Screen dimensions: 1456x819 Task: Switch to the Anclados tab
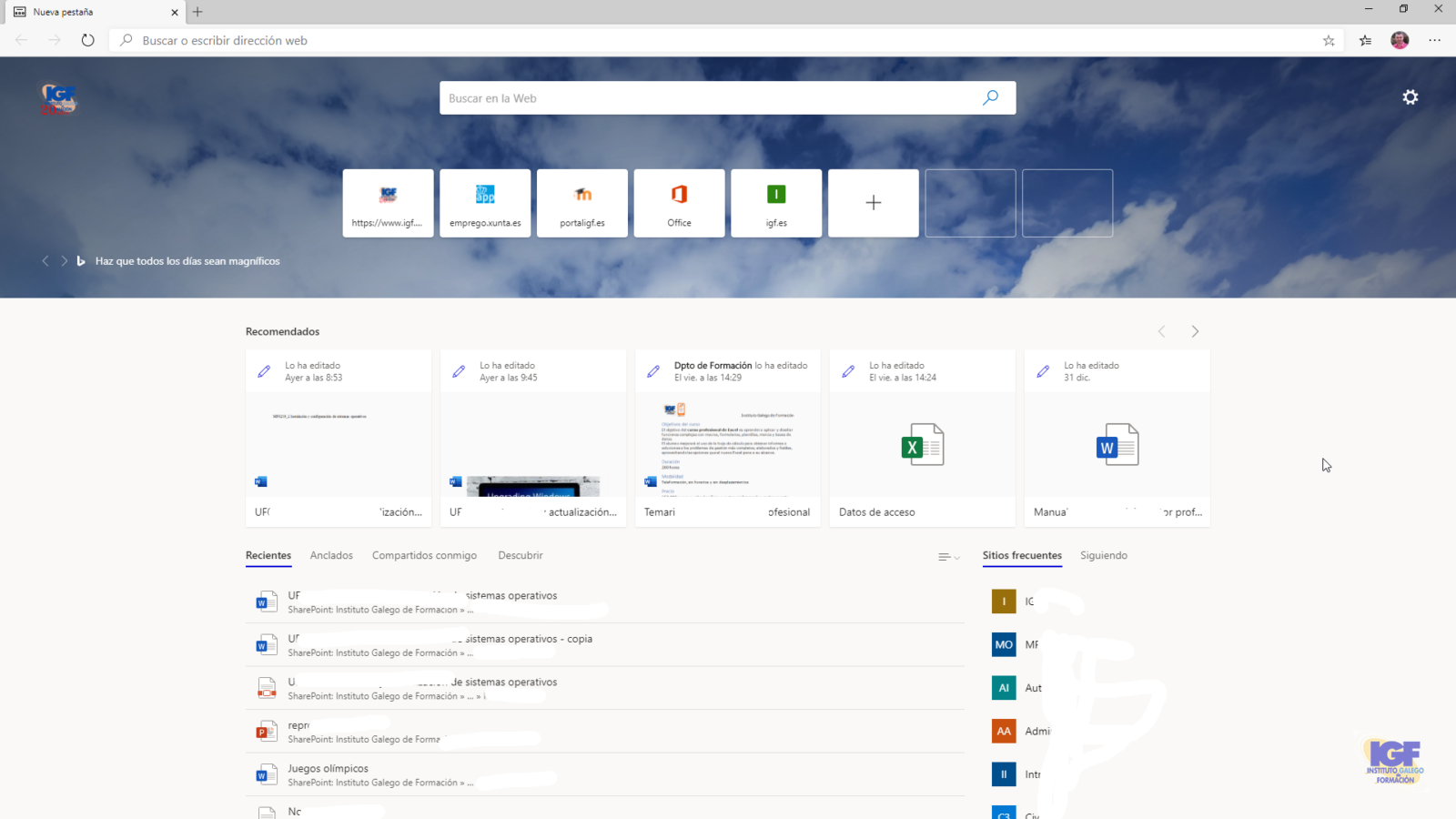click(x=331, y=555)
